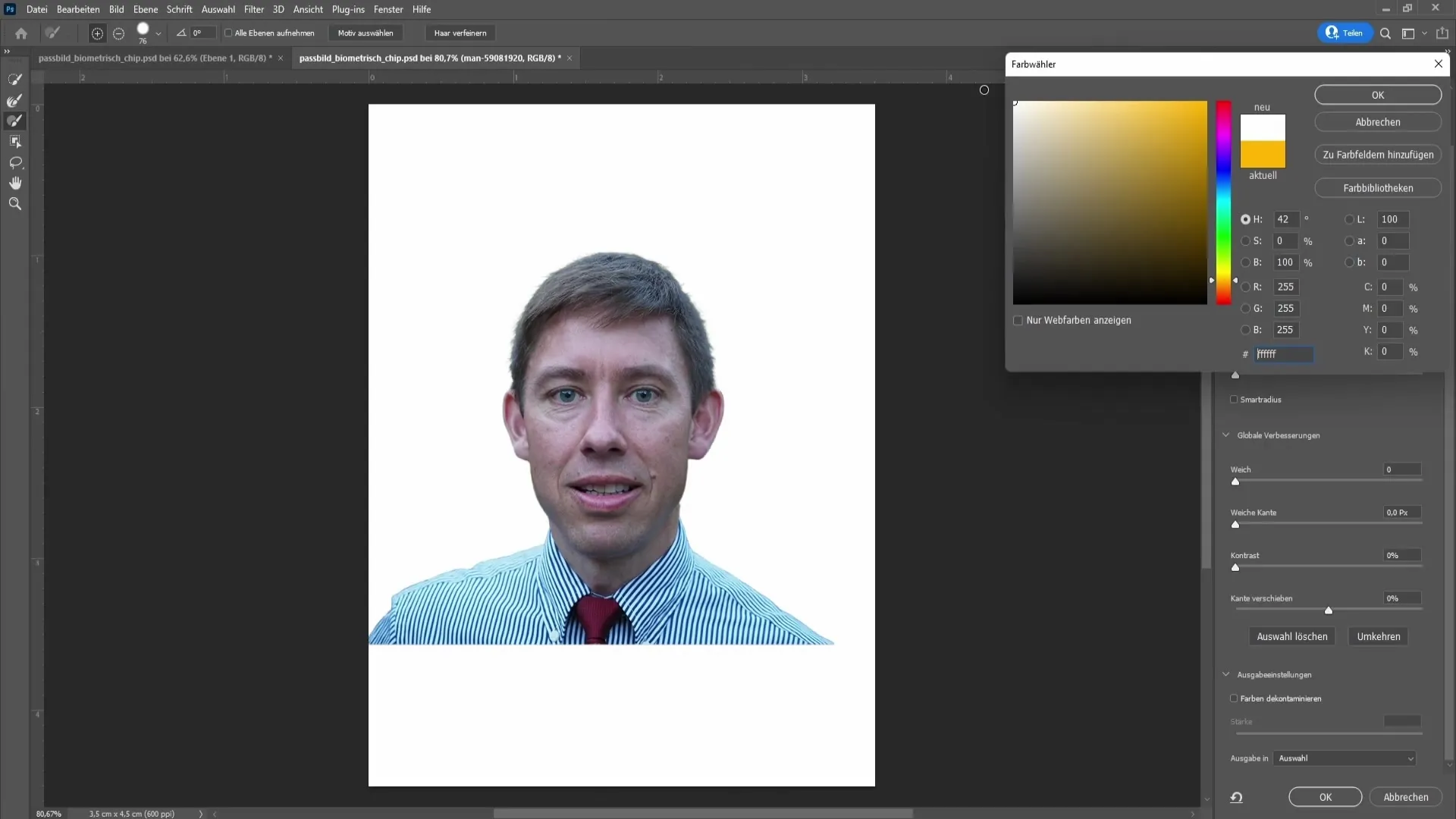Select the G green radio button
Viewport: 1456px width, 819px height.
pos(1245,308)
